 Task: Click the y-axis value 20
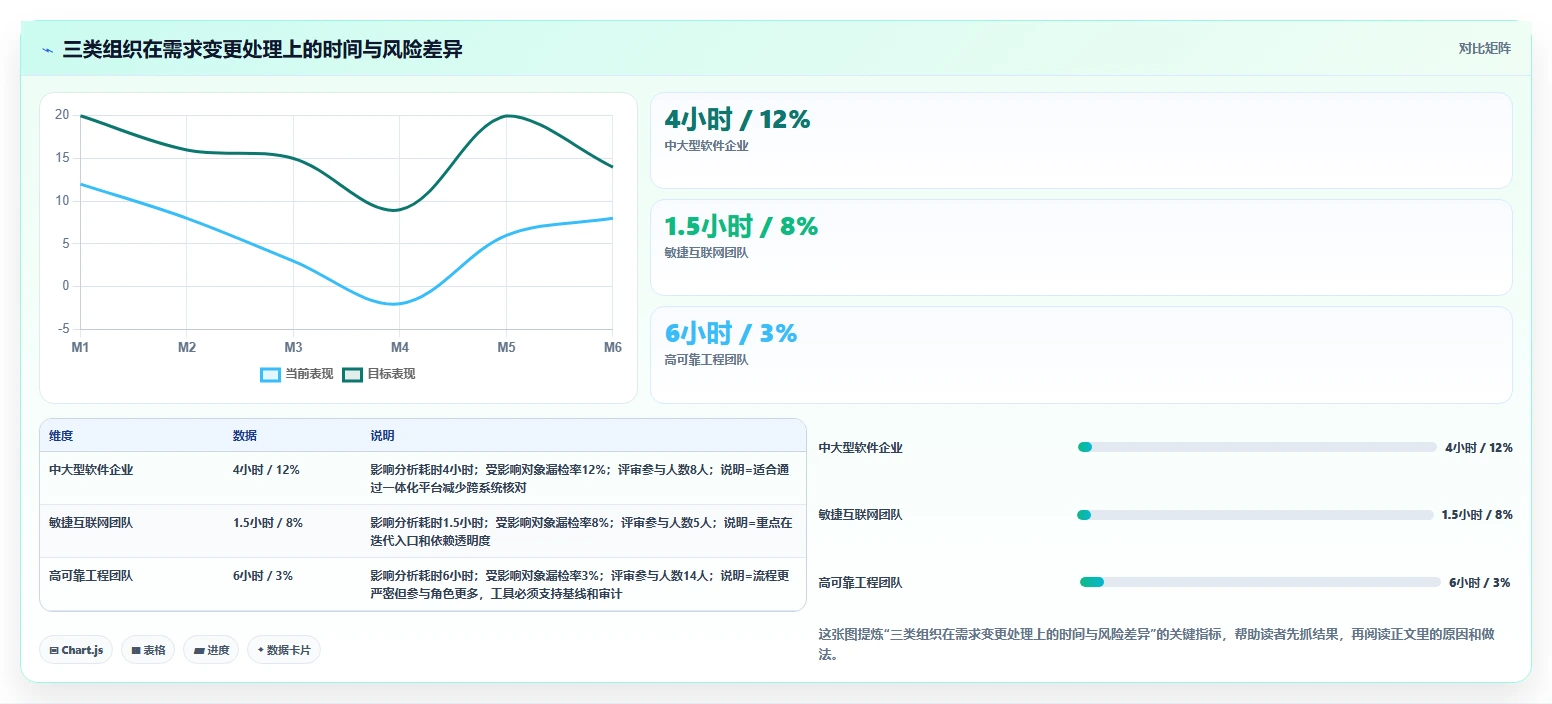(x=62, y=115)
